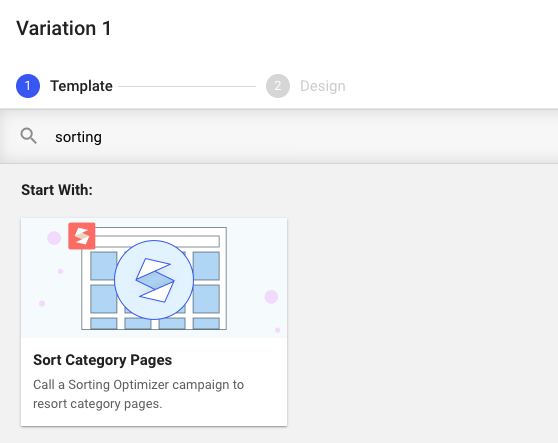
Task: Click the Sorting Optimizer campaign description text
Action: pos(138,394)
